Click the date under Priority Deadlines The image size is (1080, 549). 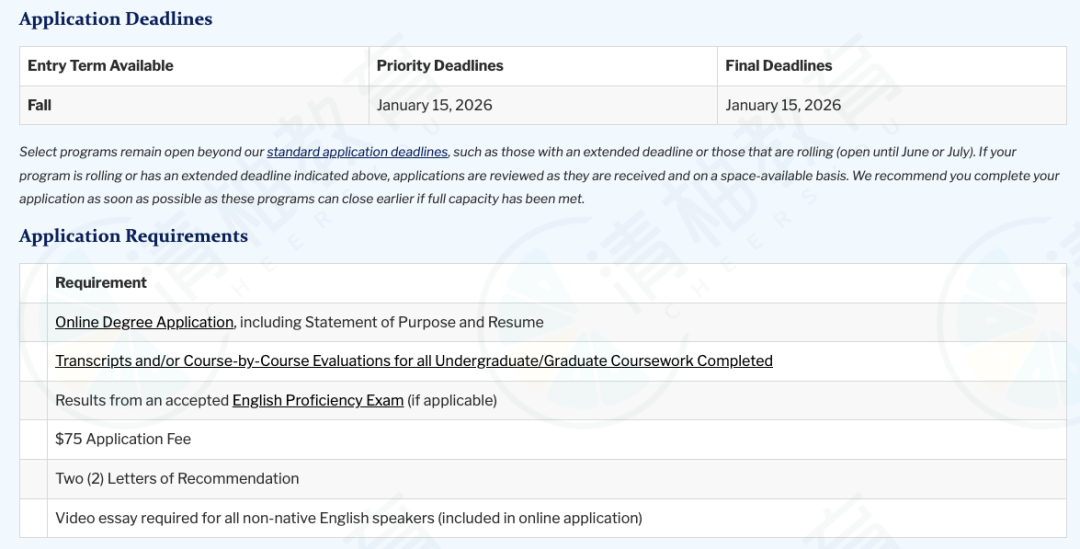[434, 105]
